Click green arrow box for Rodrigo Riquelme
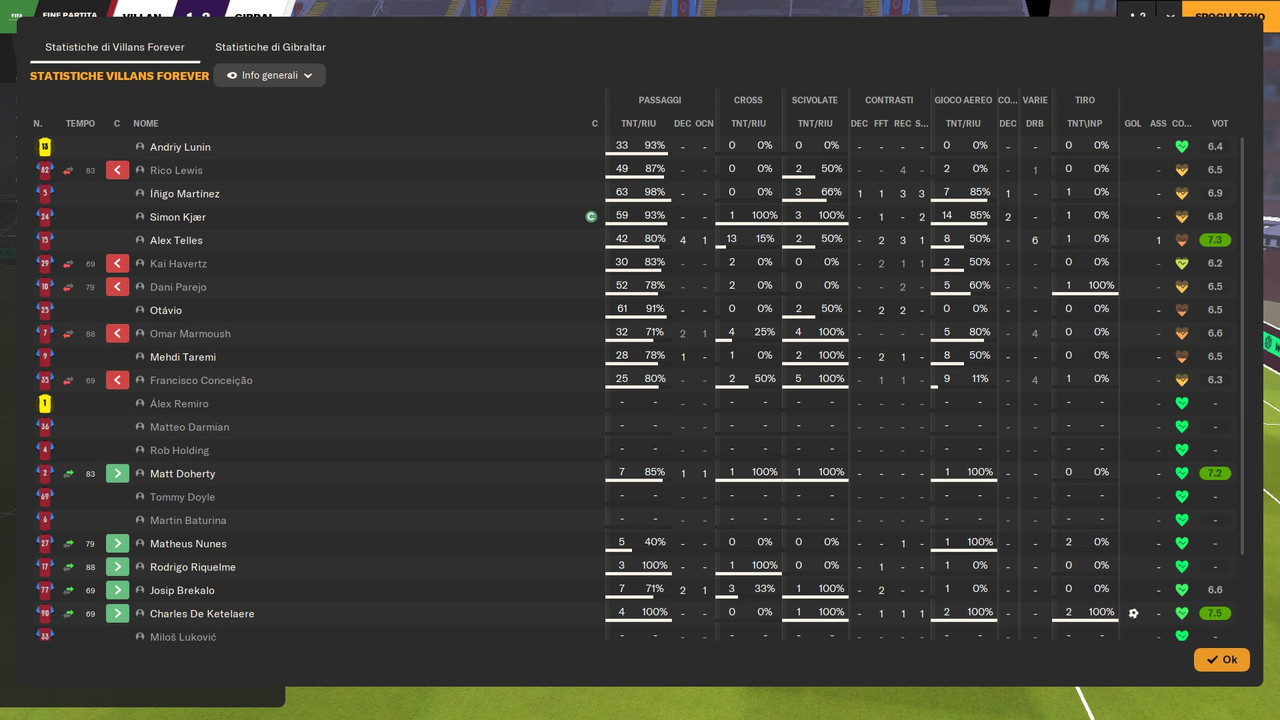The height and width of the screenshot is (720, 1280). tap(117, 567)
